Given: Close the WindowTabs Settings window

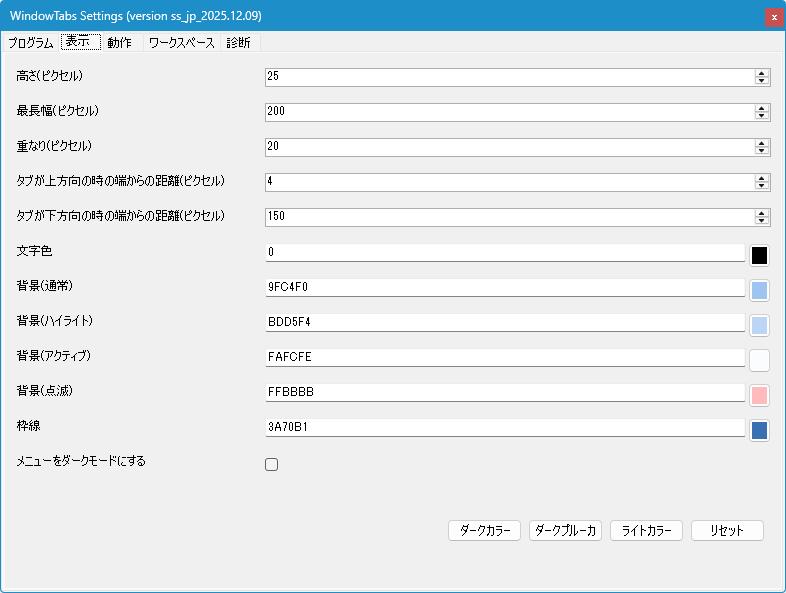Looking at the screenshot, I should (774, 17).
